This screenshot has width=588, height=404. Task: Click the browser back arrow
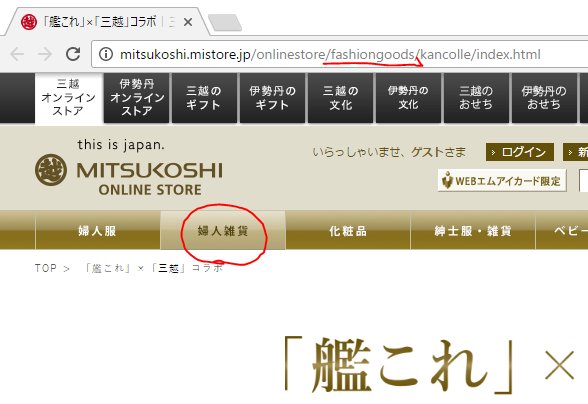coord(17,54)
